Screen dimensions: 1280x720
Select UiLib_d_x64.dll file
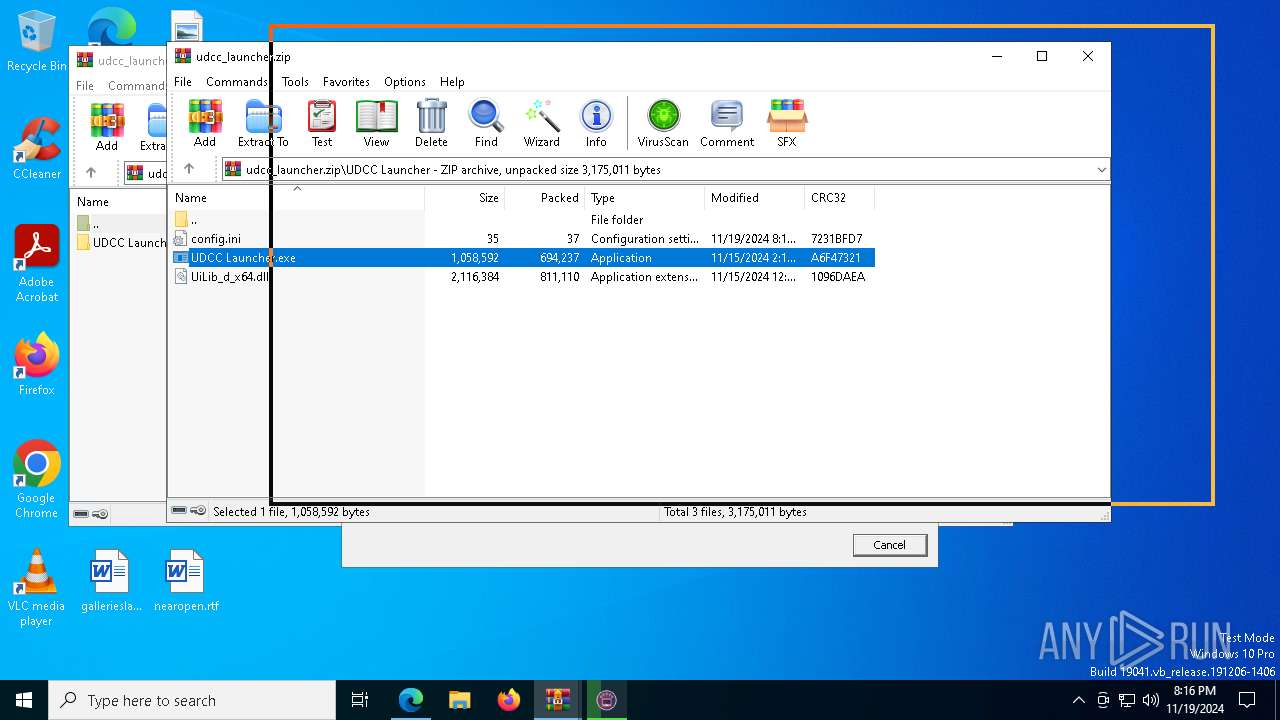522,277
